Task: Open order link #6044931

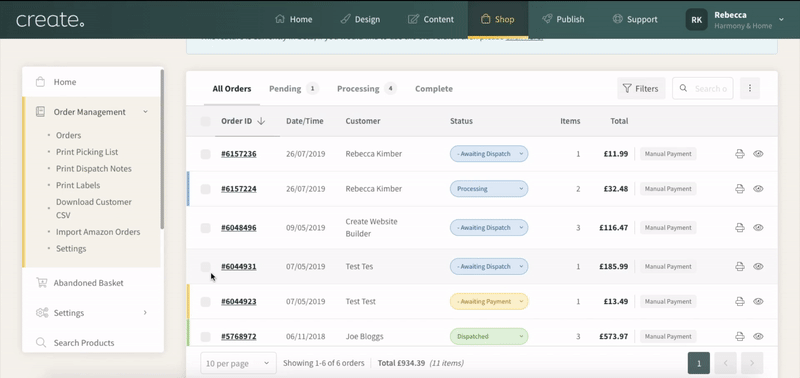Action: (x=239, y=266)
